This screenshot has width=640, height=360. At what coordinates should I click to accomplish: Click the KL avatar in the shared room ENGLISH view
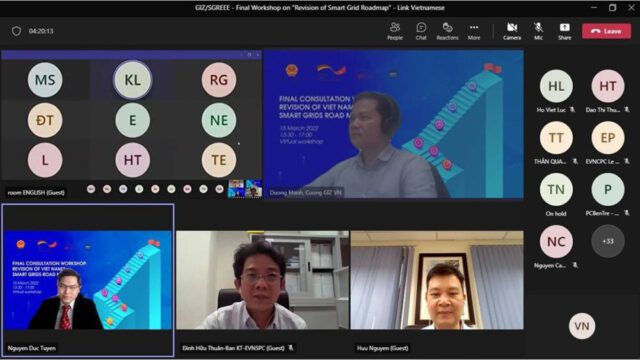[132, 80]
